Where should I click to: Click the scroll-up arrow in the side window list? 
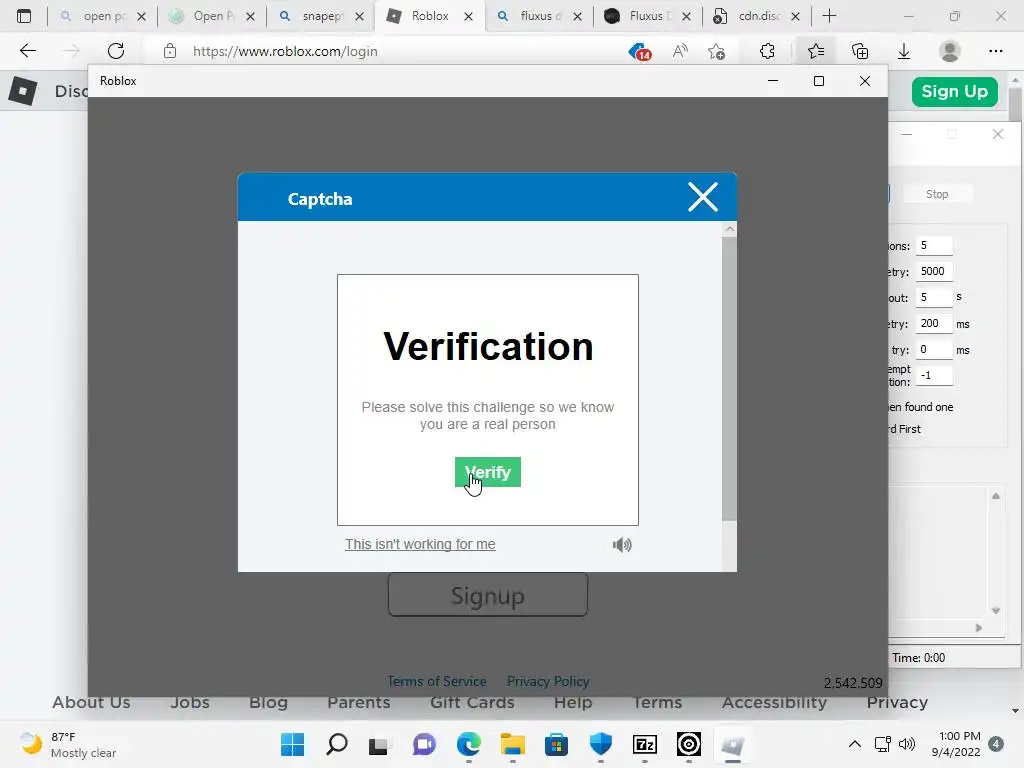[x=996, y=496]
